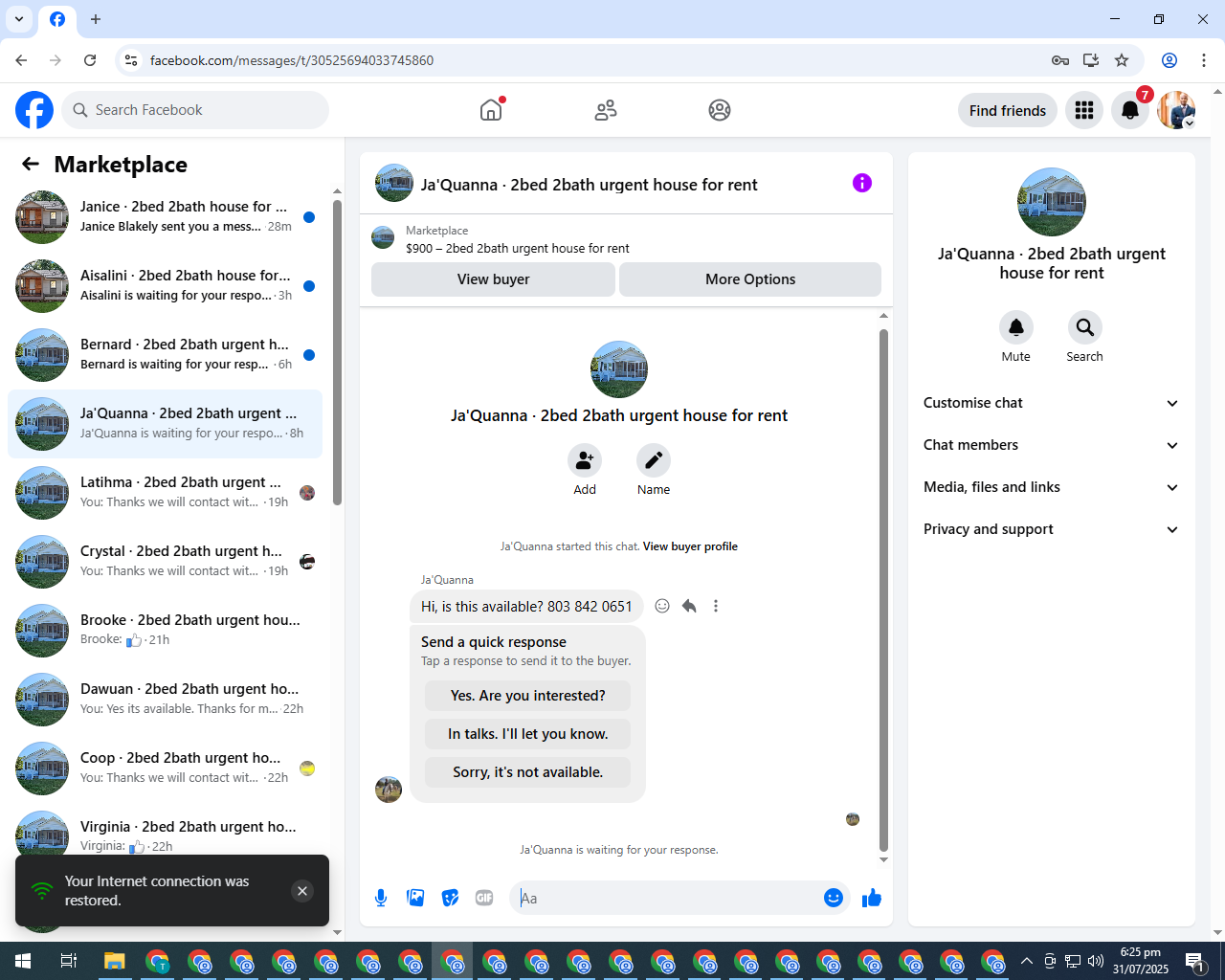
Task: Open Latihma 2bed 2bath urgent conversation
Action: click(x=165, y=493)
